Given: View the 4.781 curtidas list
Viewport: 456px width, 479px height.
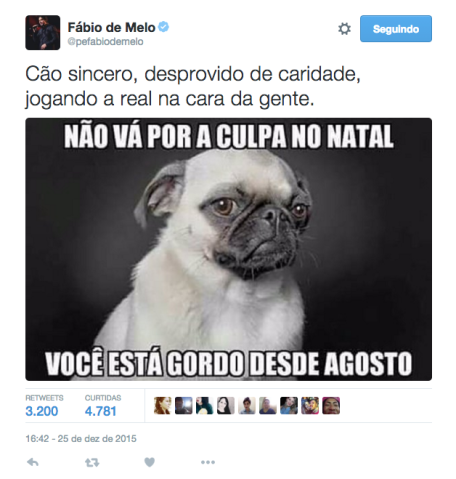Looking at the screenshot, I should [x=103, y=406].
